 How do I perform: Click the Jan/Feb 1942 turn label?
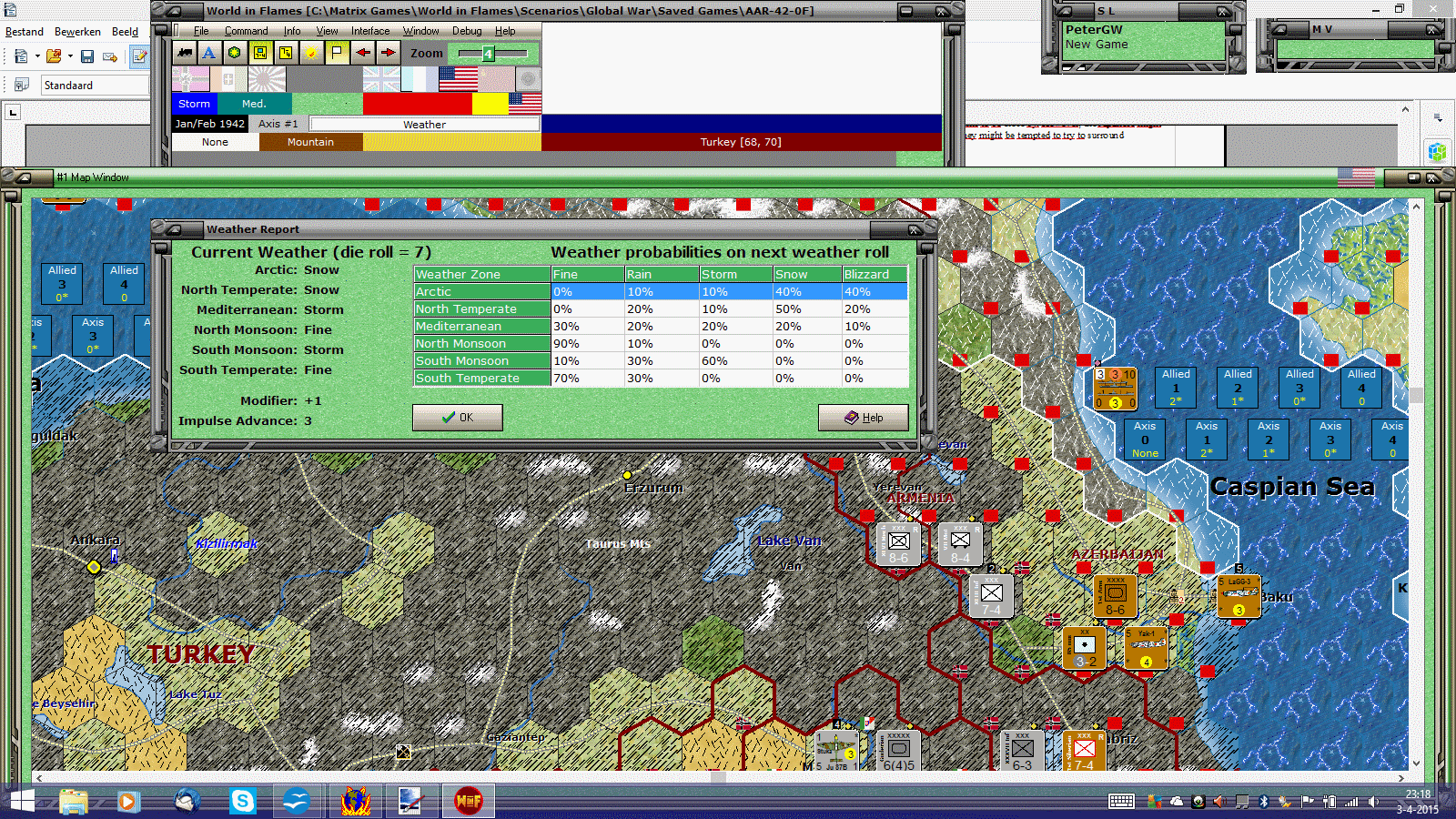coord(210,124)
